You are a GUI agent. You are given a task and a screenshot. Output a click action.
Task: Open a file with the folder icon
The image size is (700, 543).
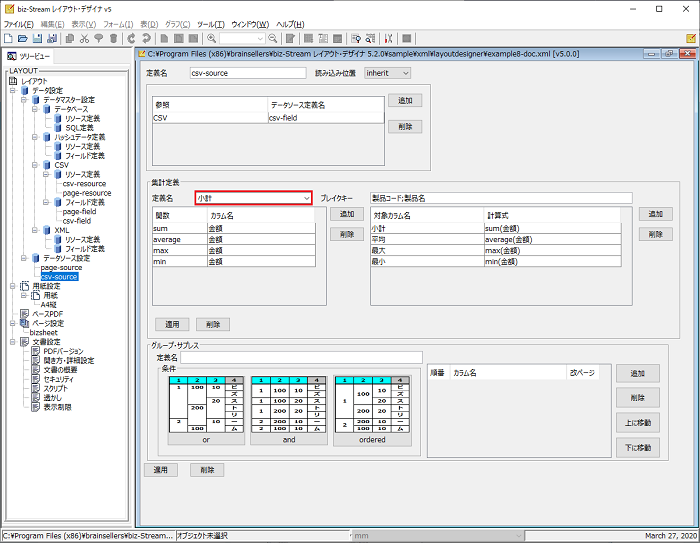point(23,38)
